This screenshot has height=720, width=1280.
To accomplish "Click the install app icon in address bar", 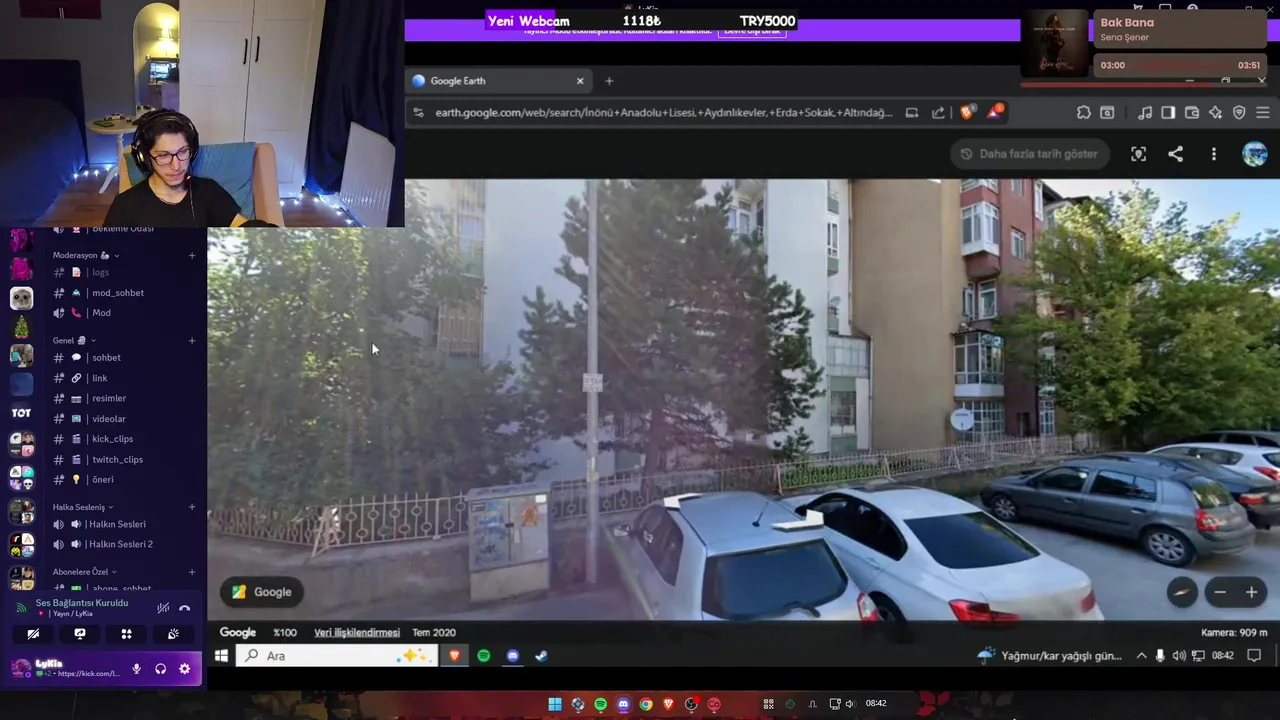I will coord(912,113).
